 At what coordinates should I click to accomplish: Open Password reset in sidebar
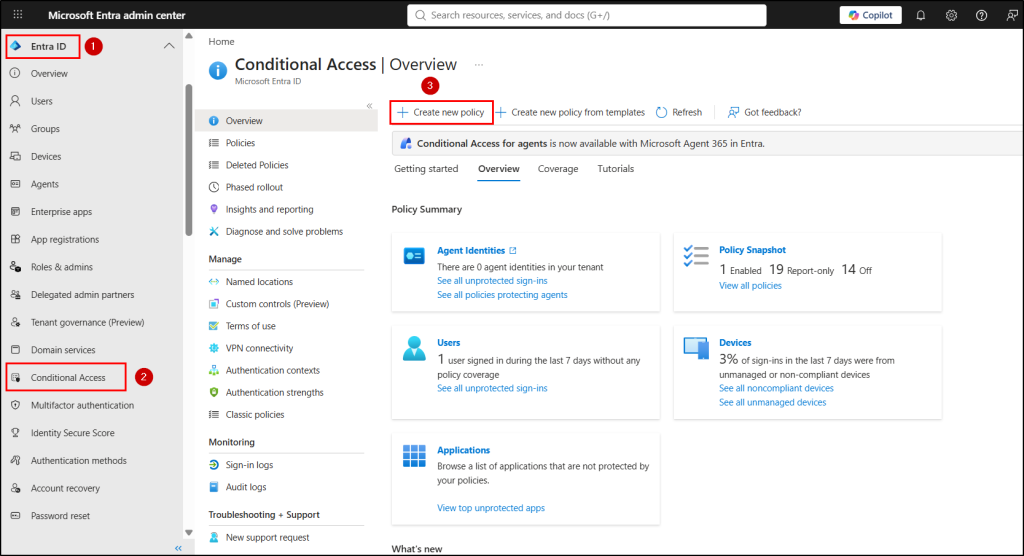pos(60,516)
